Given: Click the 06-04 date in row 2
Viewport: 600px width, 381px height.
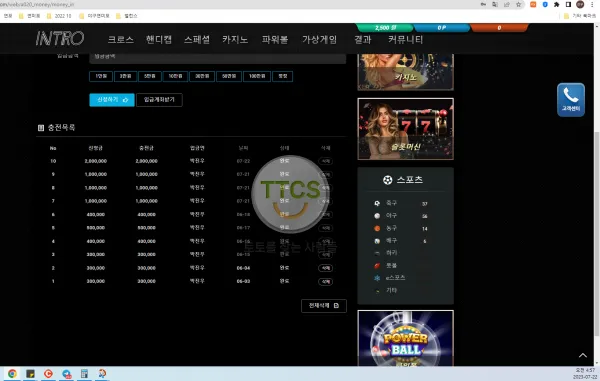Looking at the screenshot, I should click(243, 268).
